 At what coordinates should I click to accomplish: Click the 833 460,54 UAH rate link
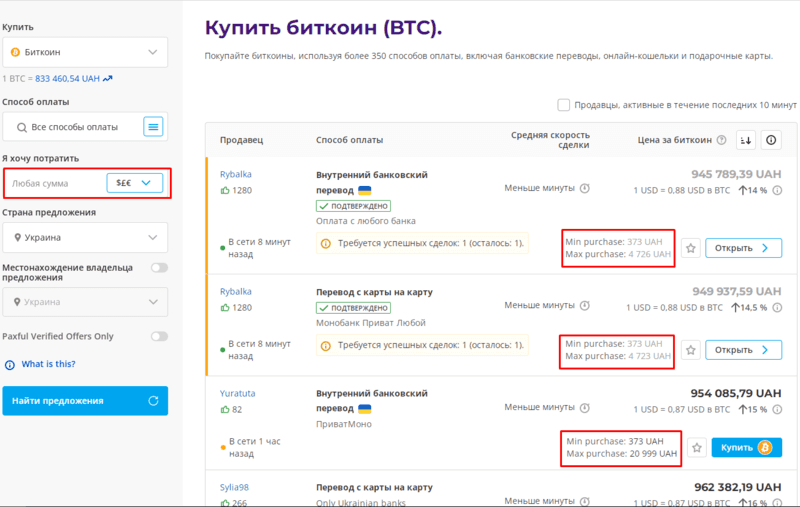tap(67, 79)
